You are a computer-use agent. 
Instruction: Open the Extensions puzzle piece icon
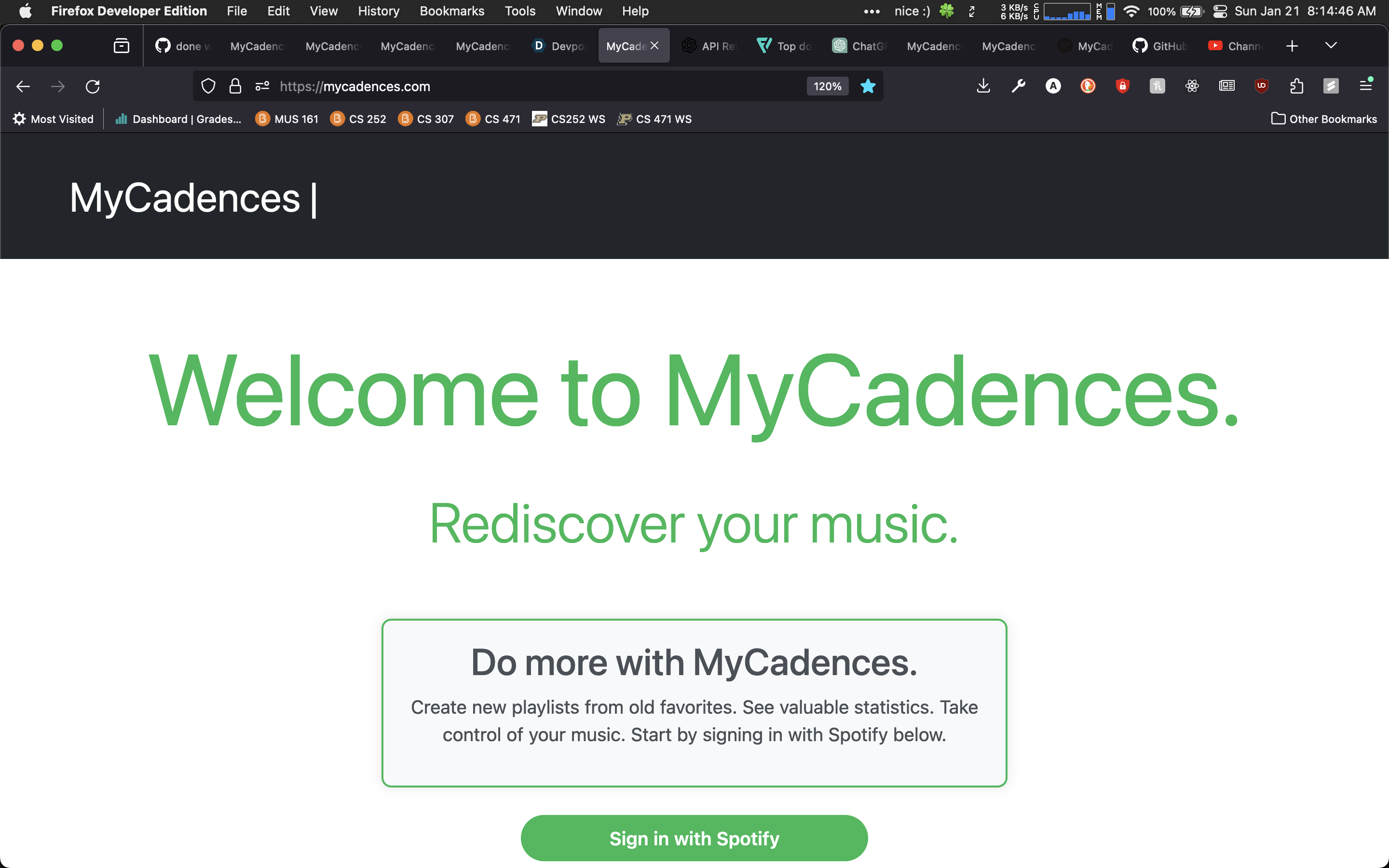[x=1296, y=86]
